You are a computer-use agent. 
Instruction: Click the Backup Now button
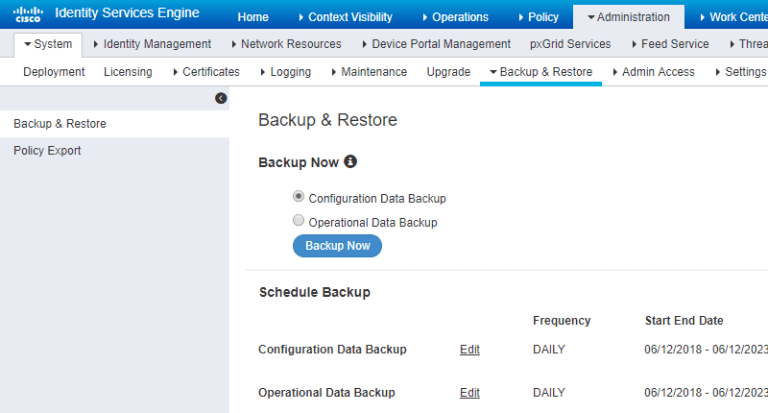pyautogui.click(x=337, y=245)
